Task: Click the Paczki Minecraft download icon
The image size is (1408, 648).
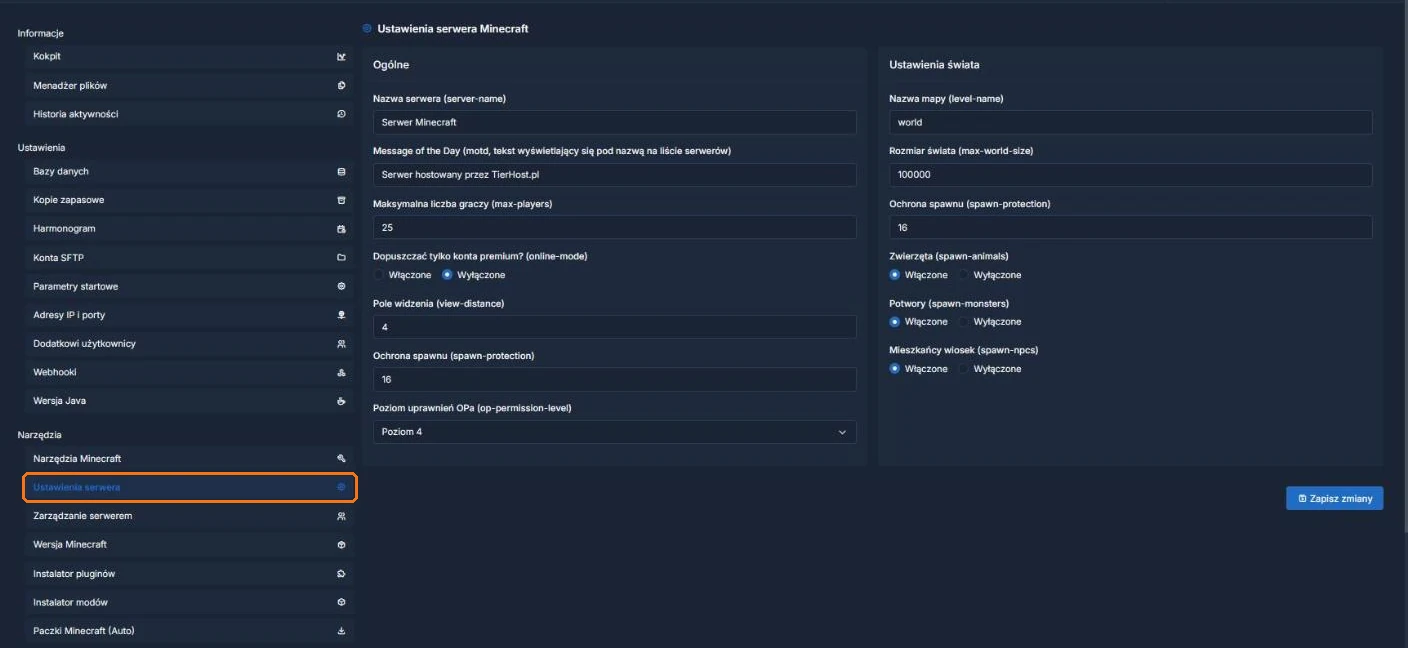Action: tap(341, 631)
